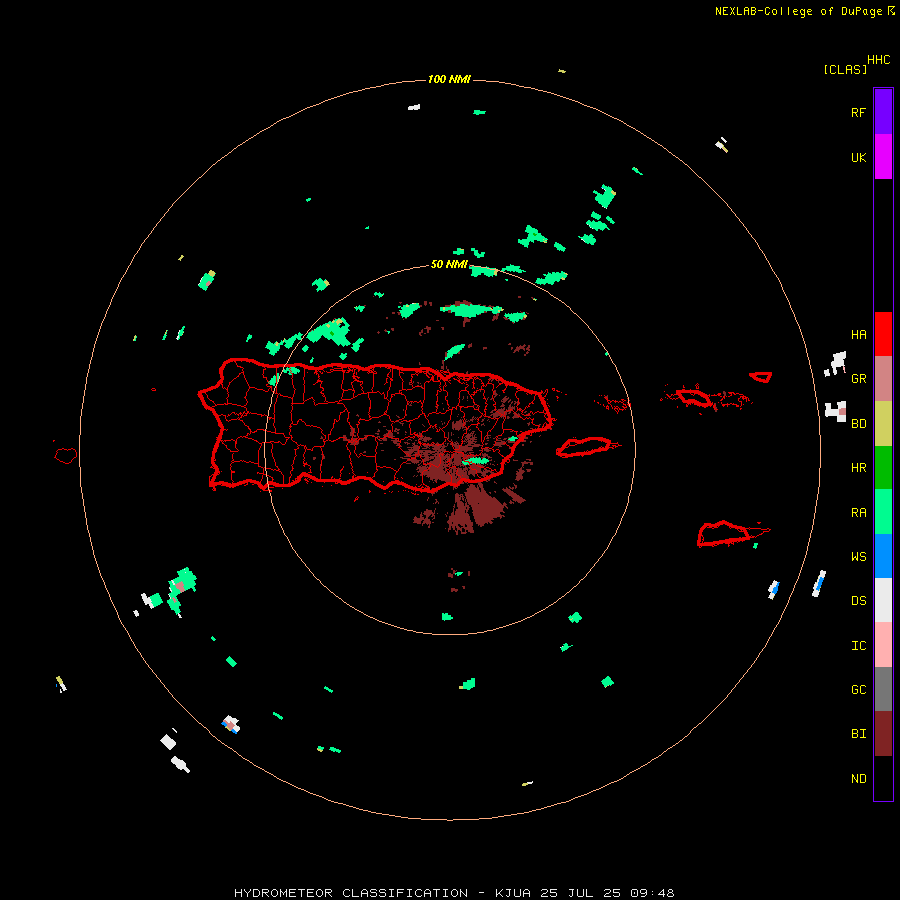
Task: Click the ND legend label
Action: [858, 778]
